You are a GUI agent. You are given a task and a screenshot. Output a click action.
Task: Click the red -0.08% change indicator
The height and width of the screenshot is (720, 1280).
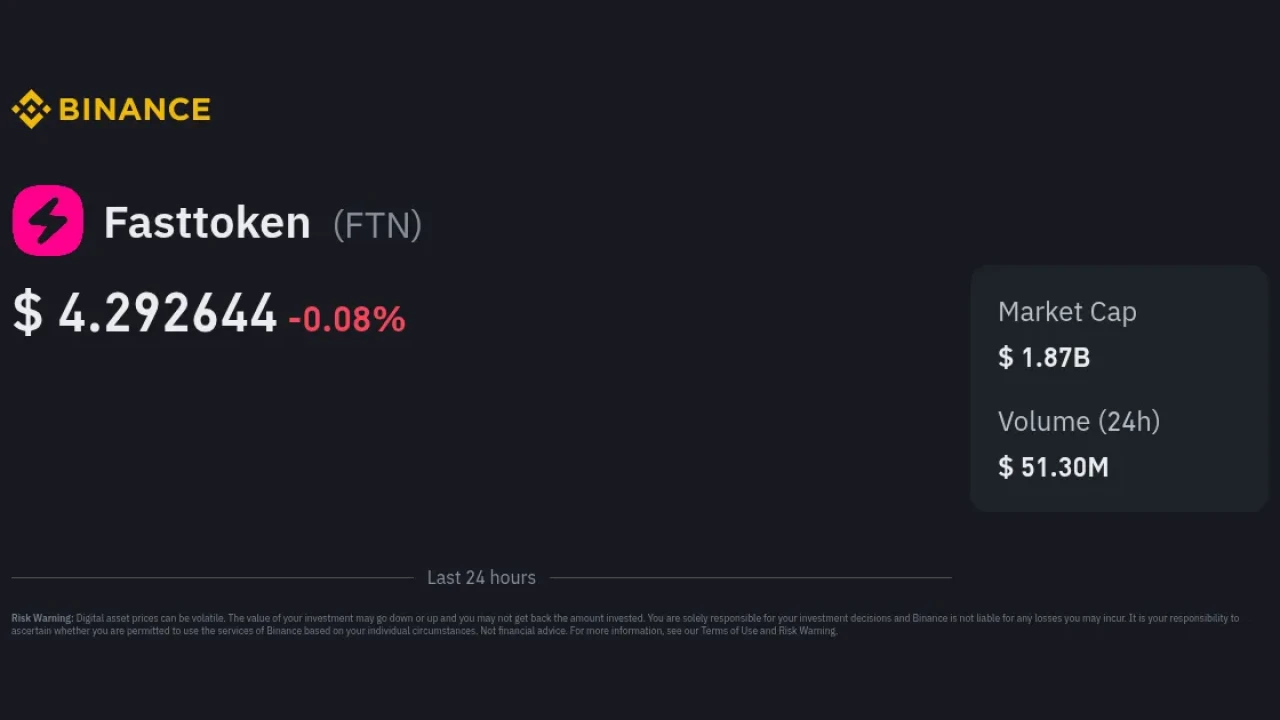(347, 319)
